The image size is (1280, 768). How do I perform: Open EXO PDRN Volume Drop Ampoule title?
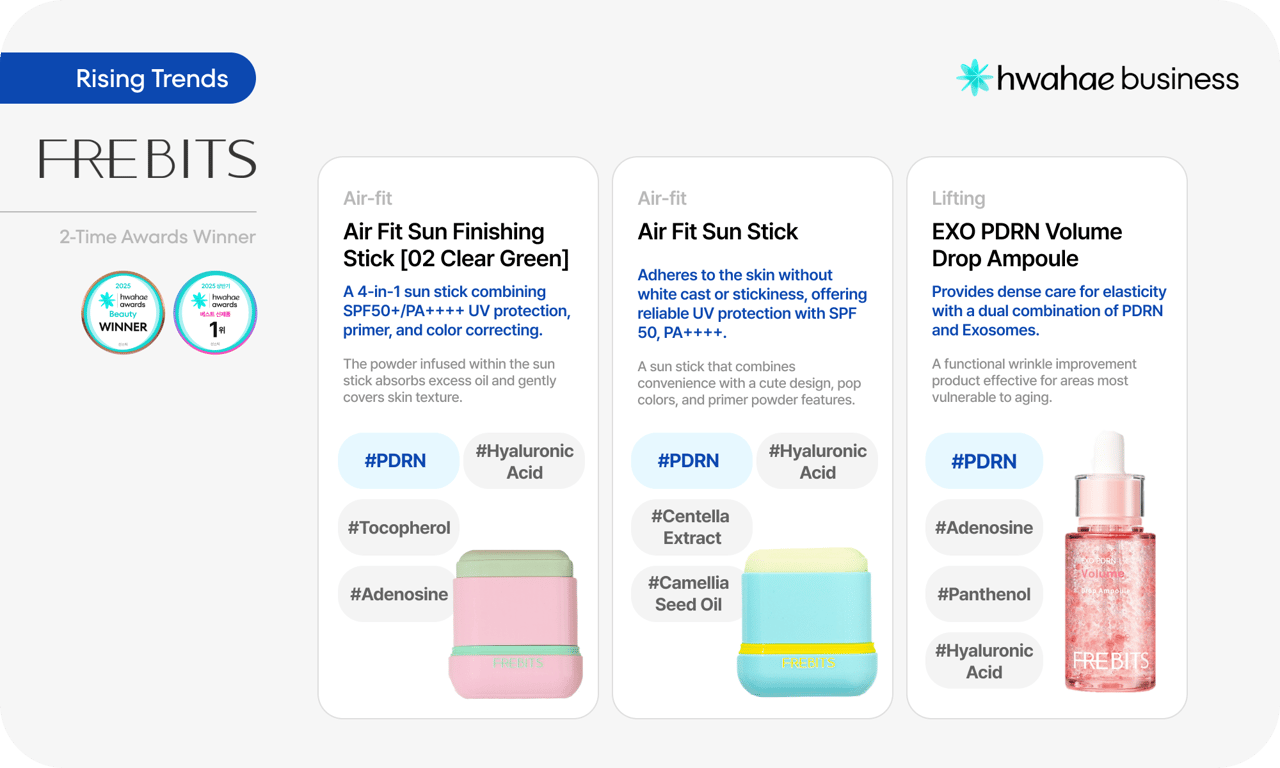point(1027,245)
